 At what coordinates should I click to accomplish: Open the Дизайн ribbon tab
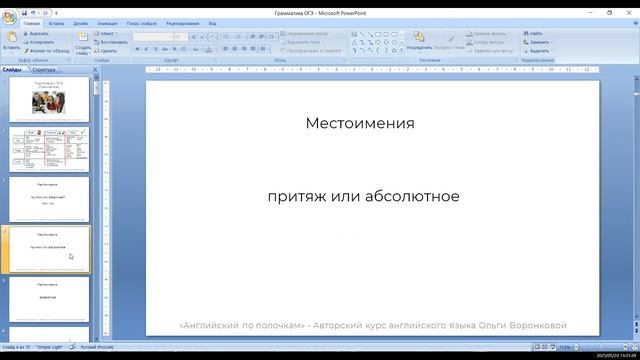click(x=80, y=24)
